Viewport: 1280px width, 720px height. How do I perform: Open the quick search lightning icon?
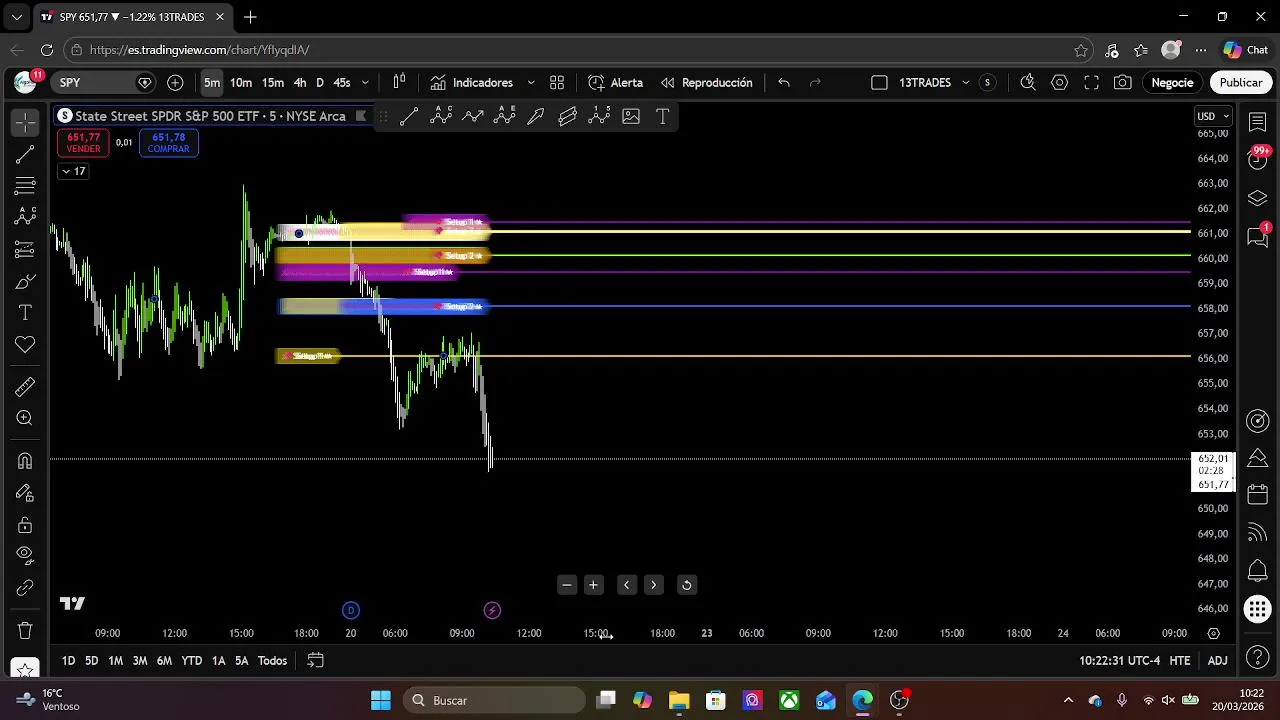[1028, 83]
